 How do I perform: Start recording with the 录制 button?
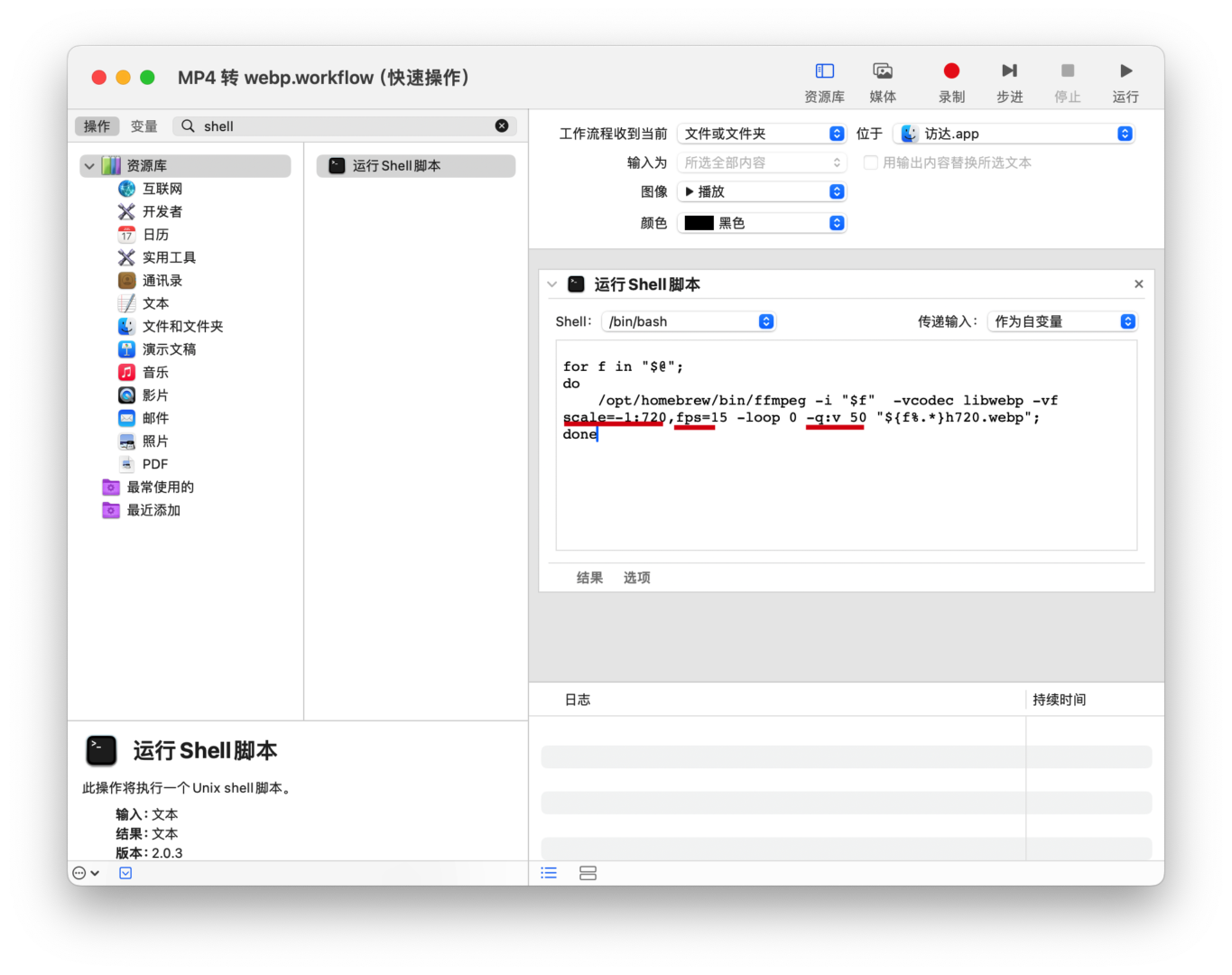coord(951,71)
